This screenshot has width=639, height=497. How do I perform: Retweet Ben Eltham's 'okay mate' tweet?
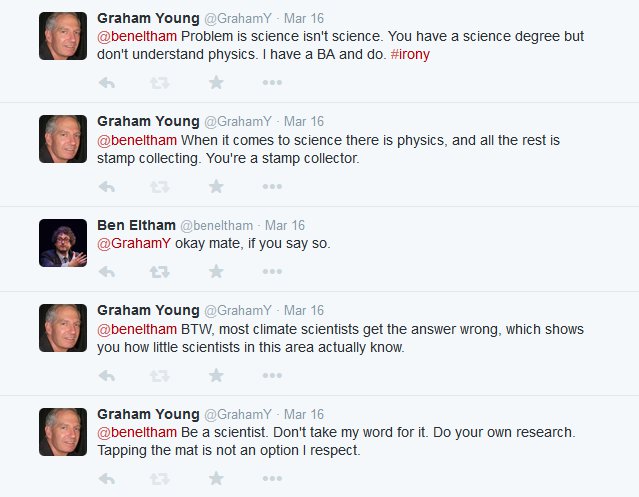[x=159, y=271]
